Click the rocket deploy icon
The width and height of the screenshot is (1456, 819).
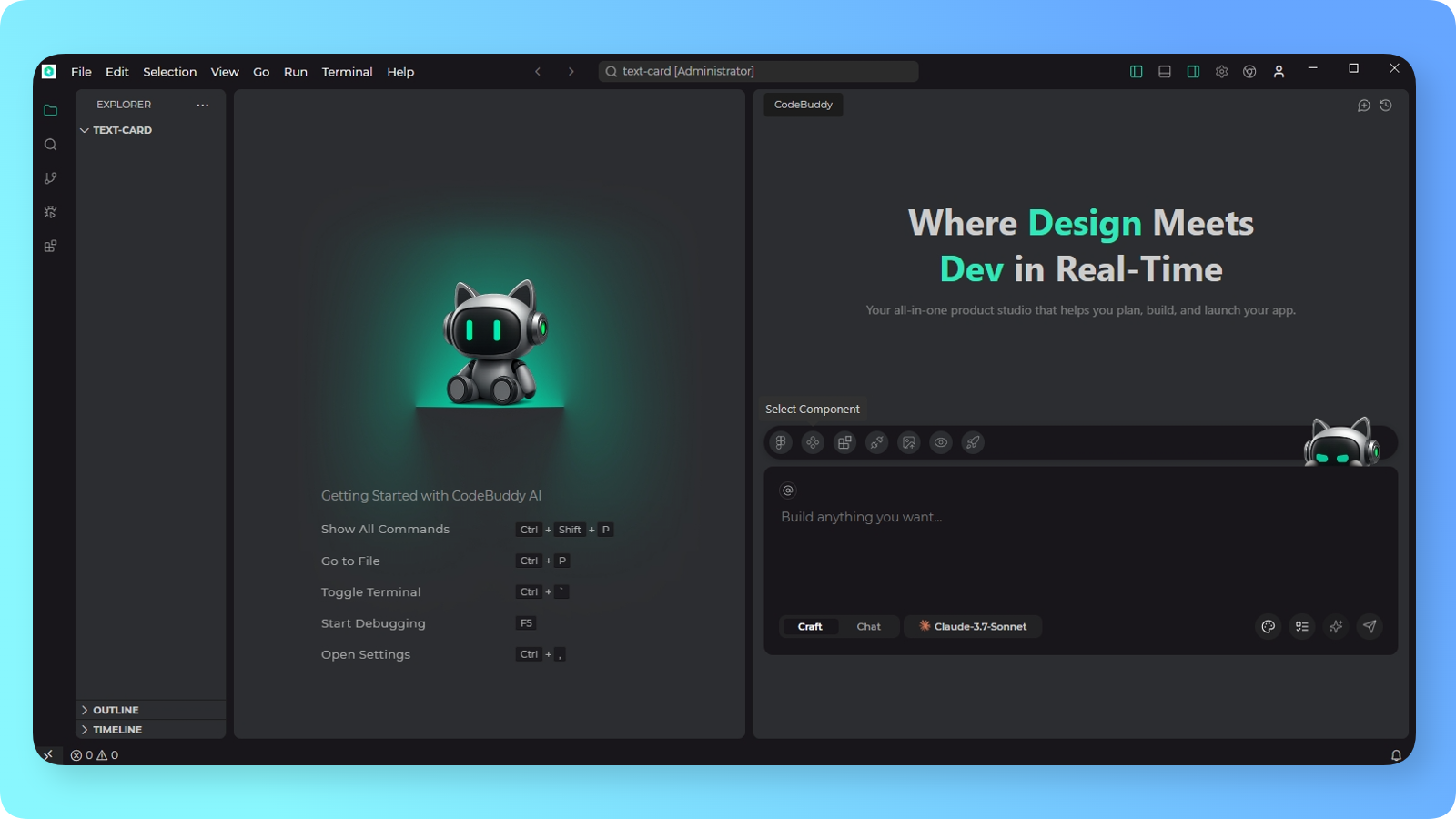tap(973, 442)
